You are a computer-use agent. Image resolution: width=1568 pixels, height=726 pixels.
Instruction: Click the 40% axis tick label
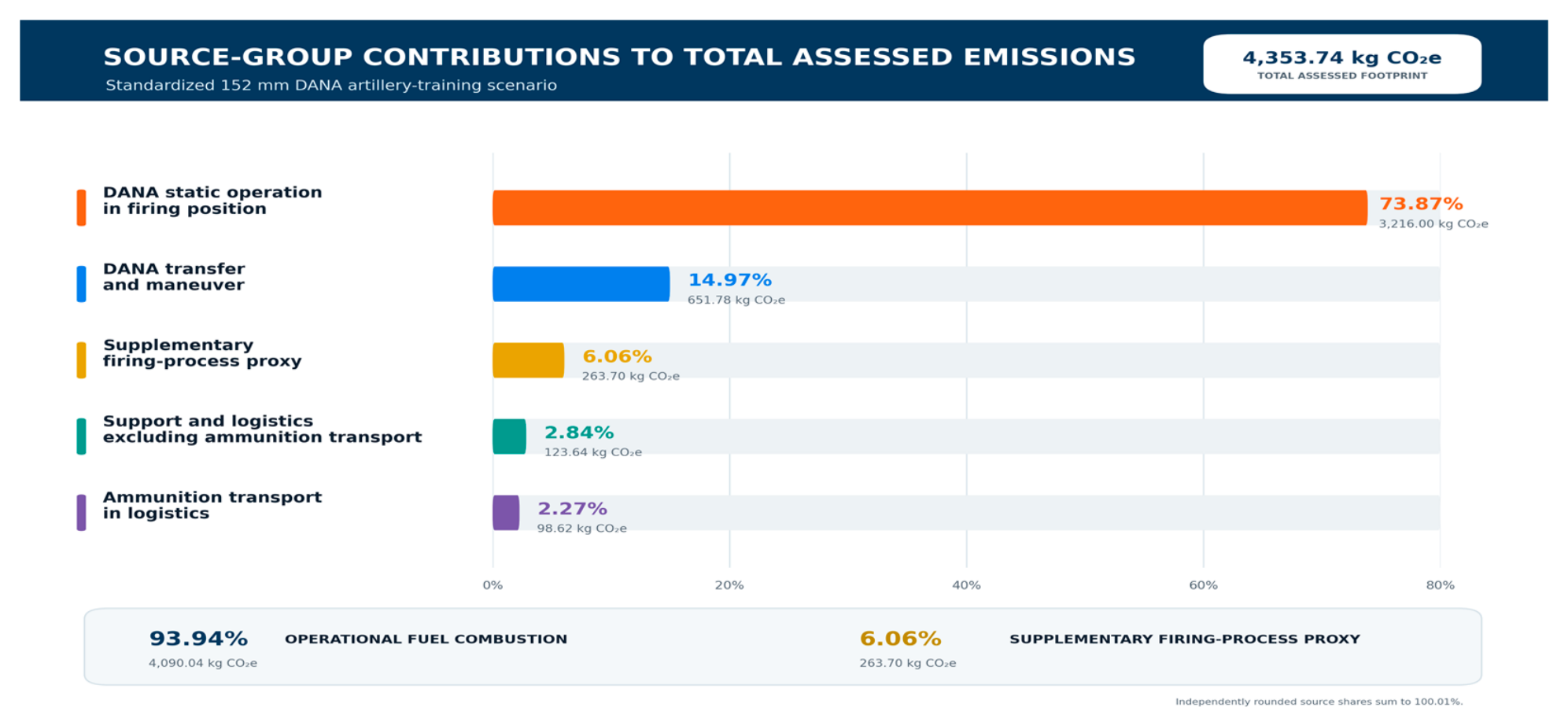click(966, 585)
